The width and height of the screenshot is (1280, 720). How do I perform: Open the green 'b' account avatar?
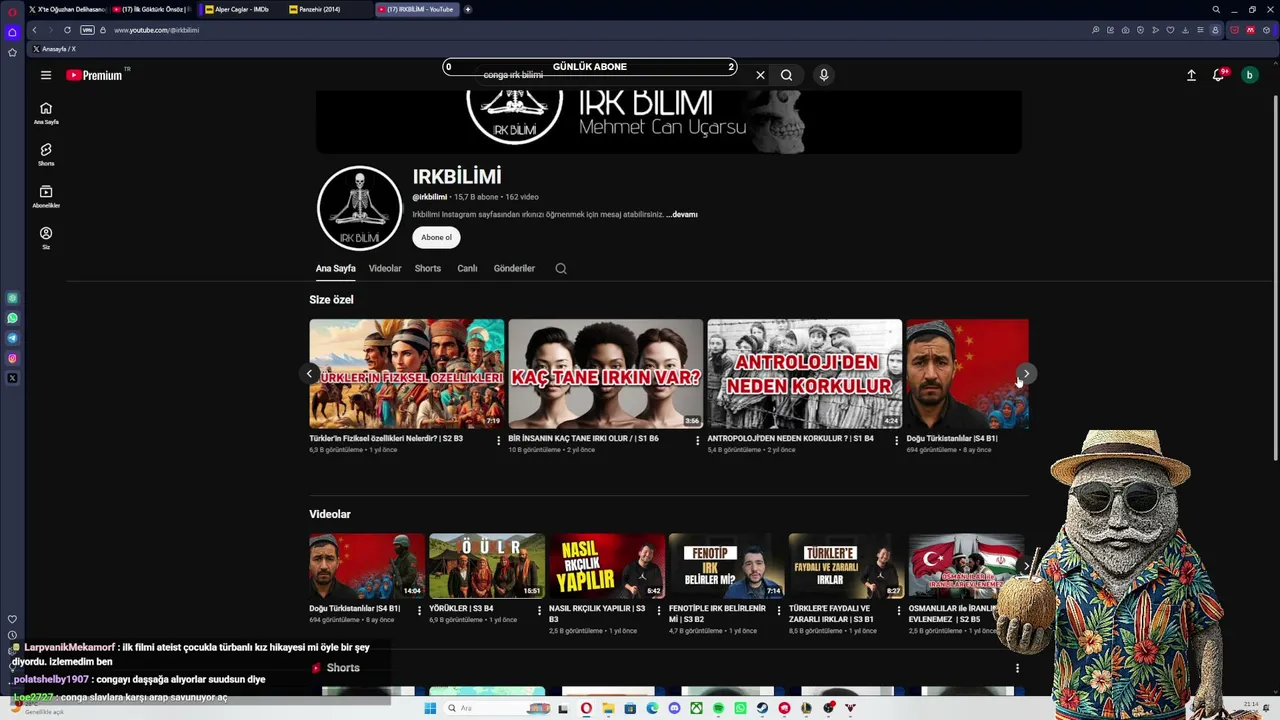(x=1249, y=75)
